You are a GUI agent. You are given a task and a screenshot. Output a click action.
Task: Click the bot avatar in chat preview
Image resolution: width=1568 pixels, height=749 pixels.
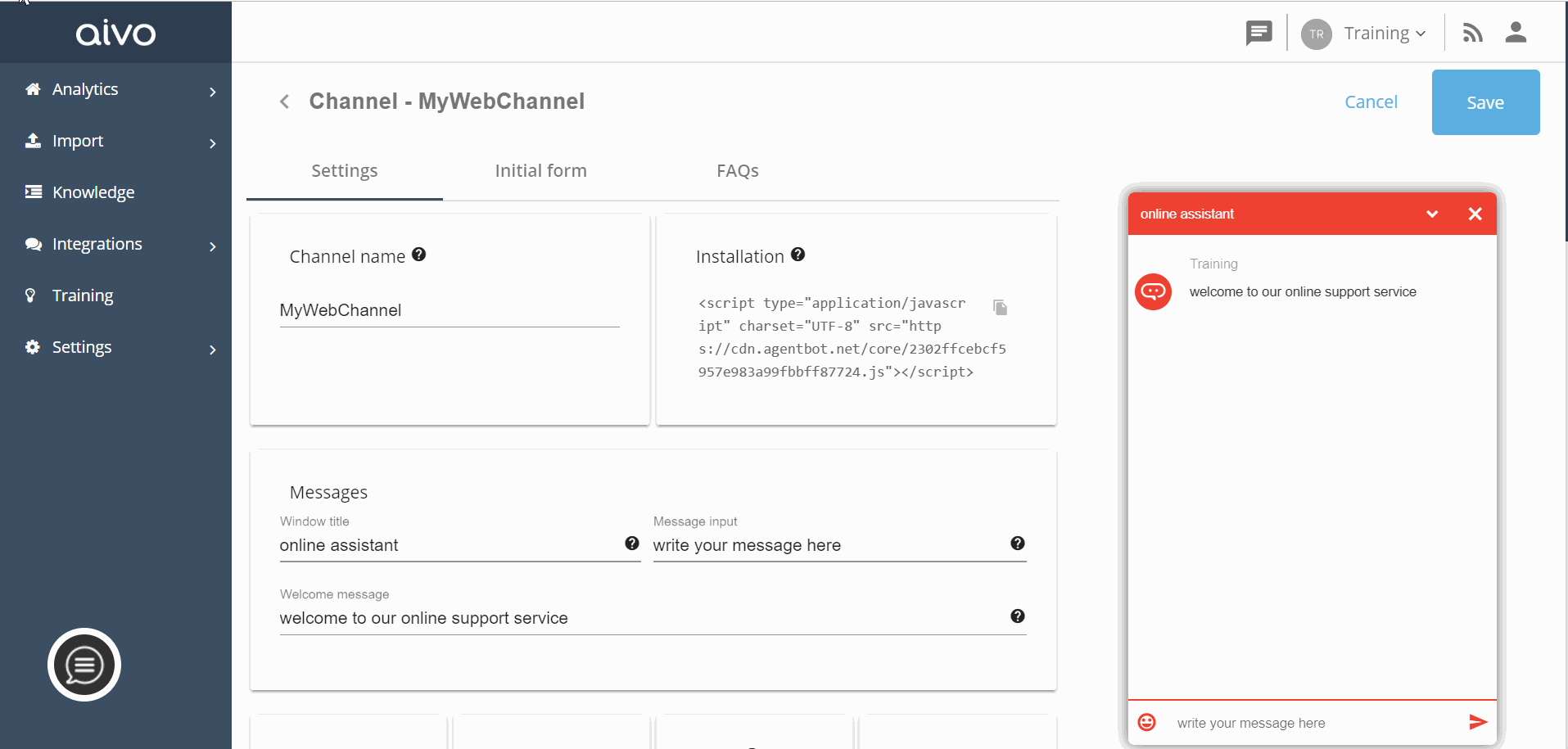1154,291
